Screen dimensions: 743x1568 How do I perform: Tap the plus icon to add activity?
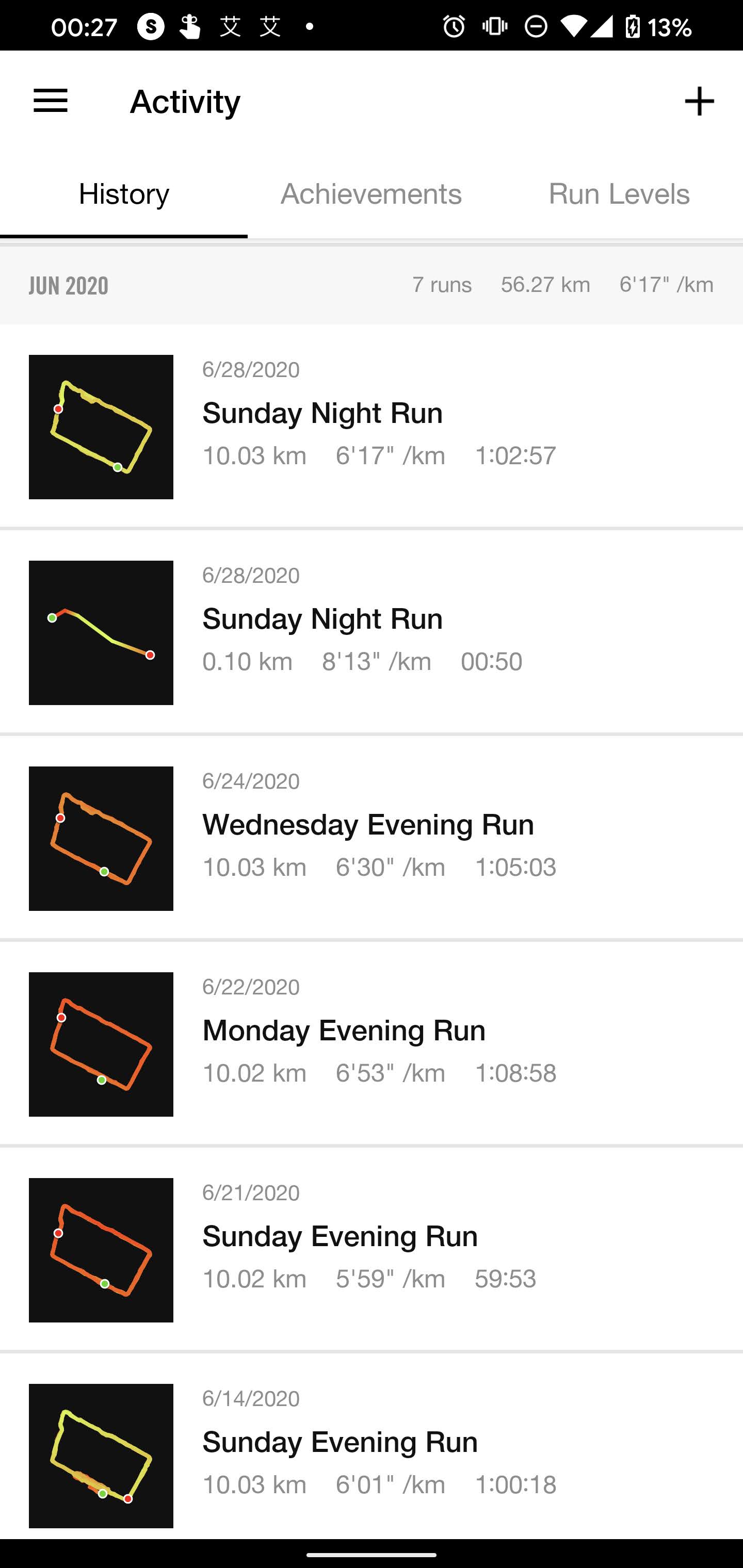click(x=699, y=101)
